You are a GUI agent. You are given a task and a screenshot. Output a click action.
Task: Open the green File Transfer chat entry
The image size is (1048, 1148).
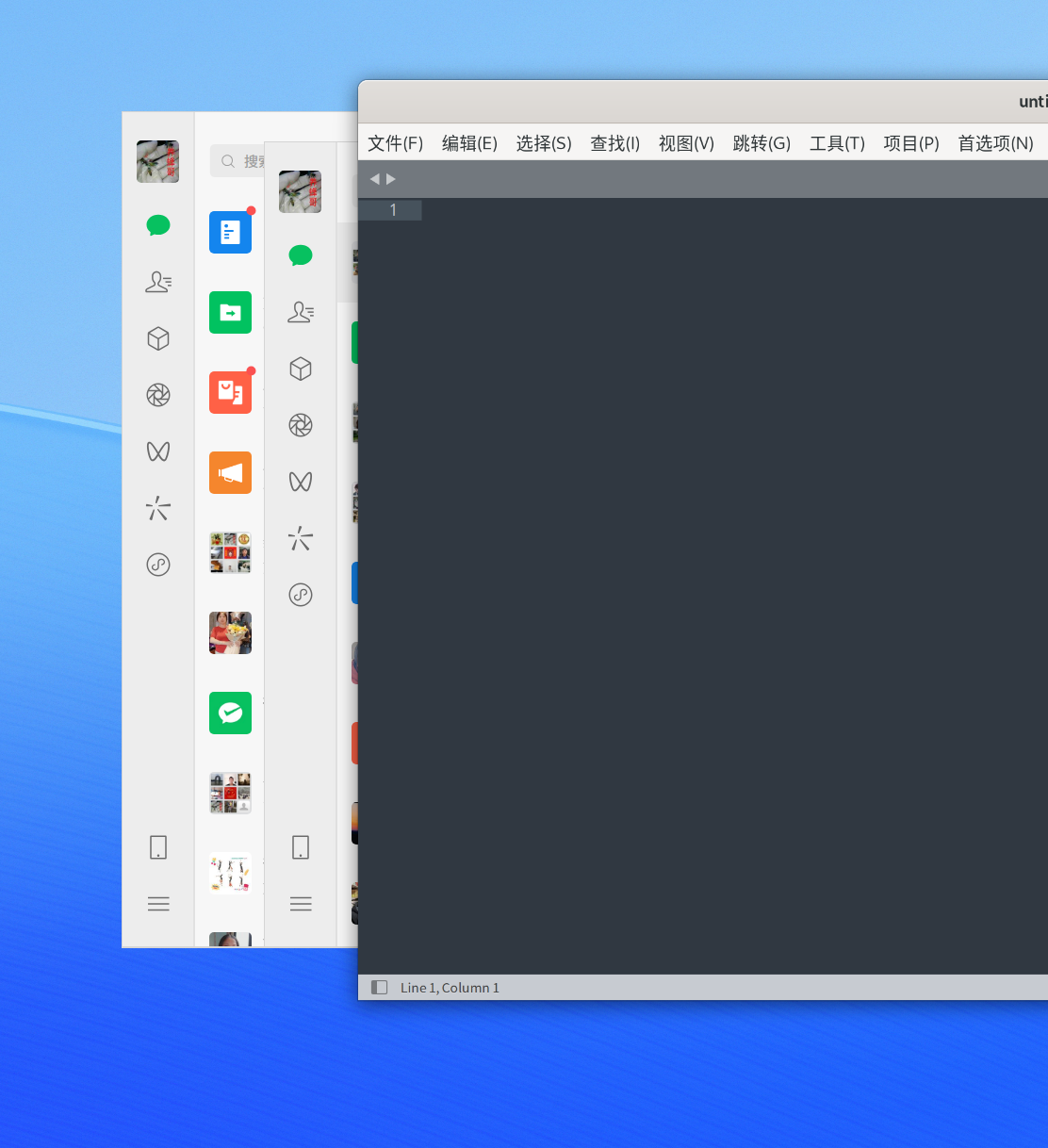(x=230, y=312)
